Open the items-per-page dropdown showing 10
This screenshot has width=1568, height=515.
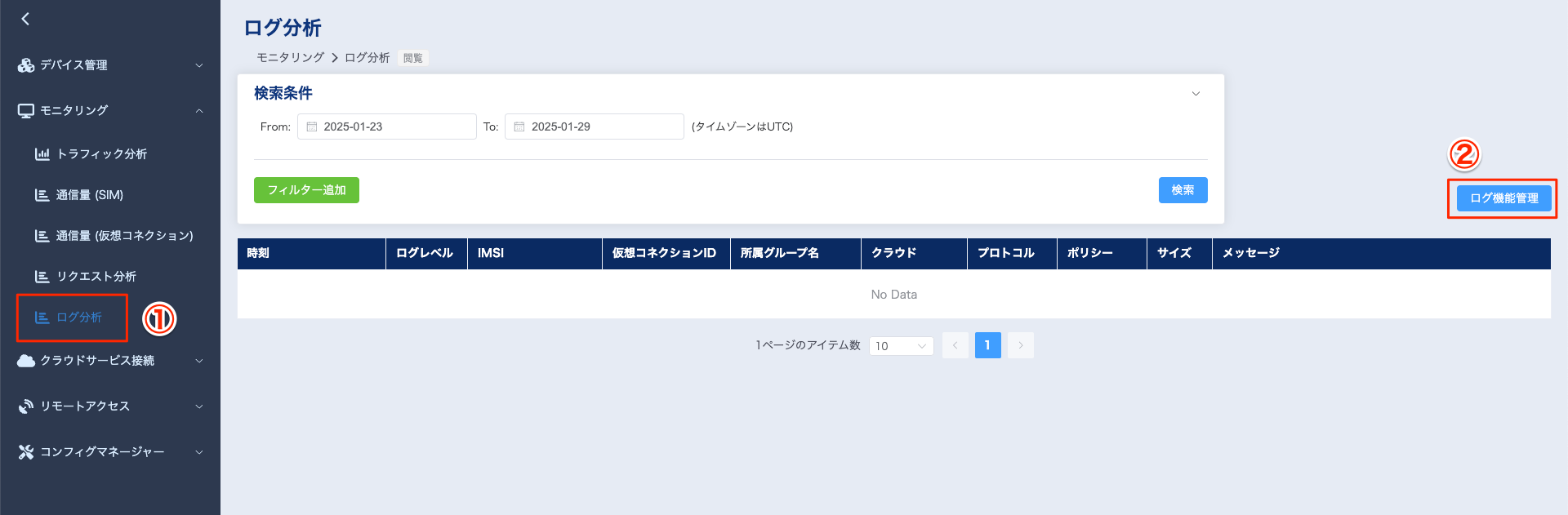point(901,346)
